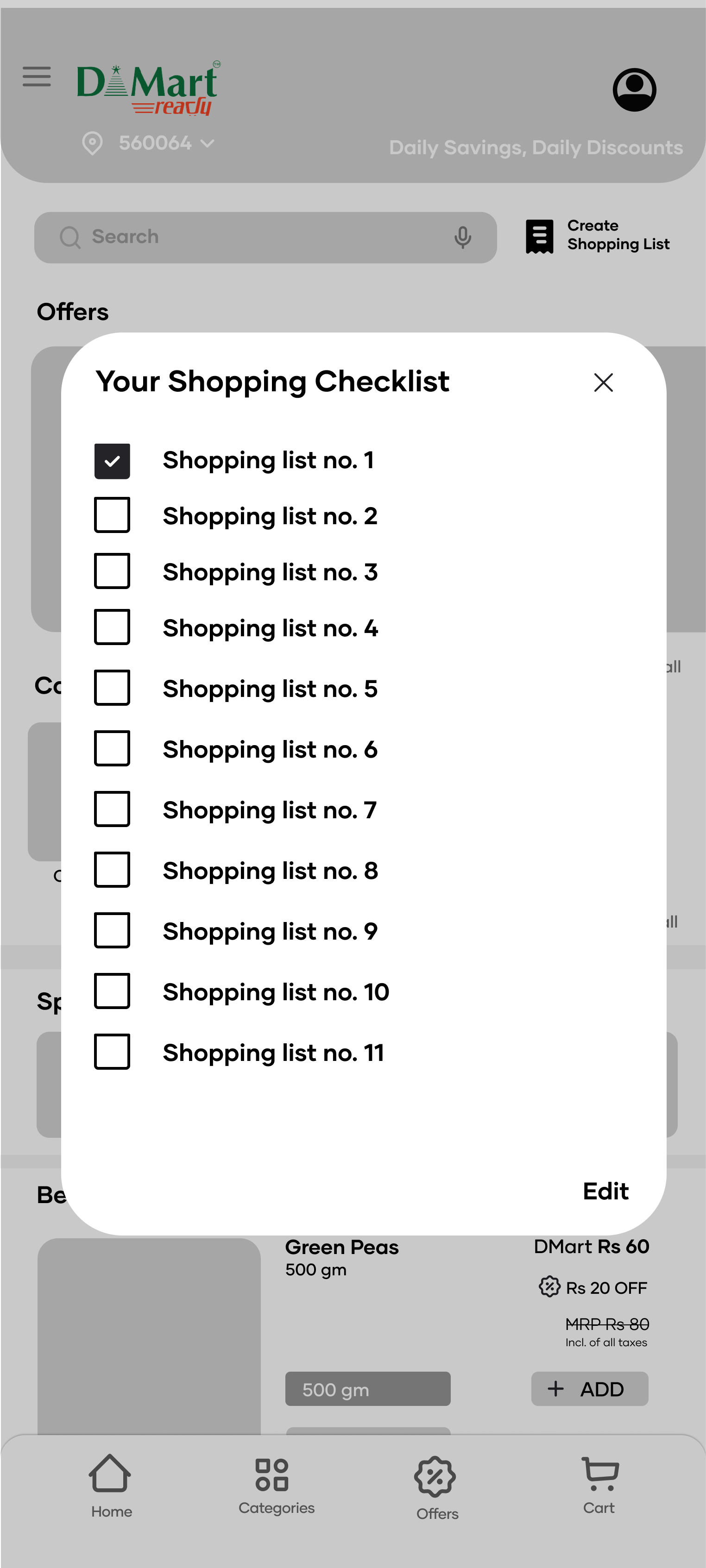Viewport: 706px width, 1568px height.
Task: Select the Shopping list no. 8 label
Action: click(x=271, y=871)
